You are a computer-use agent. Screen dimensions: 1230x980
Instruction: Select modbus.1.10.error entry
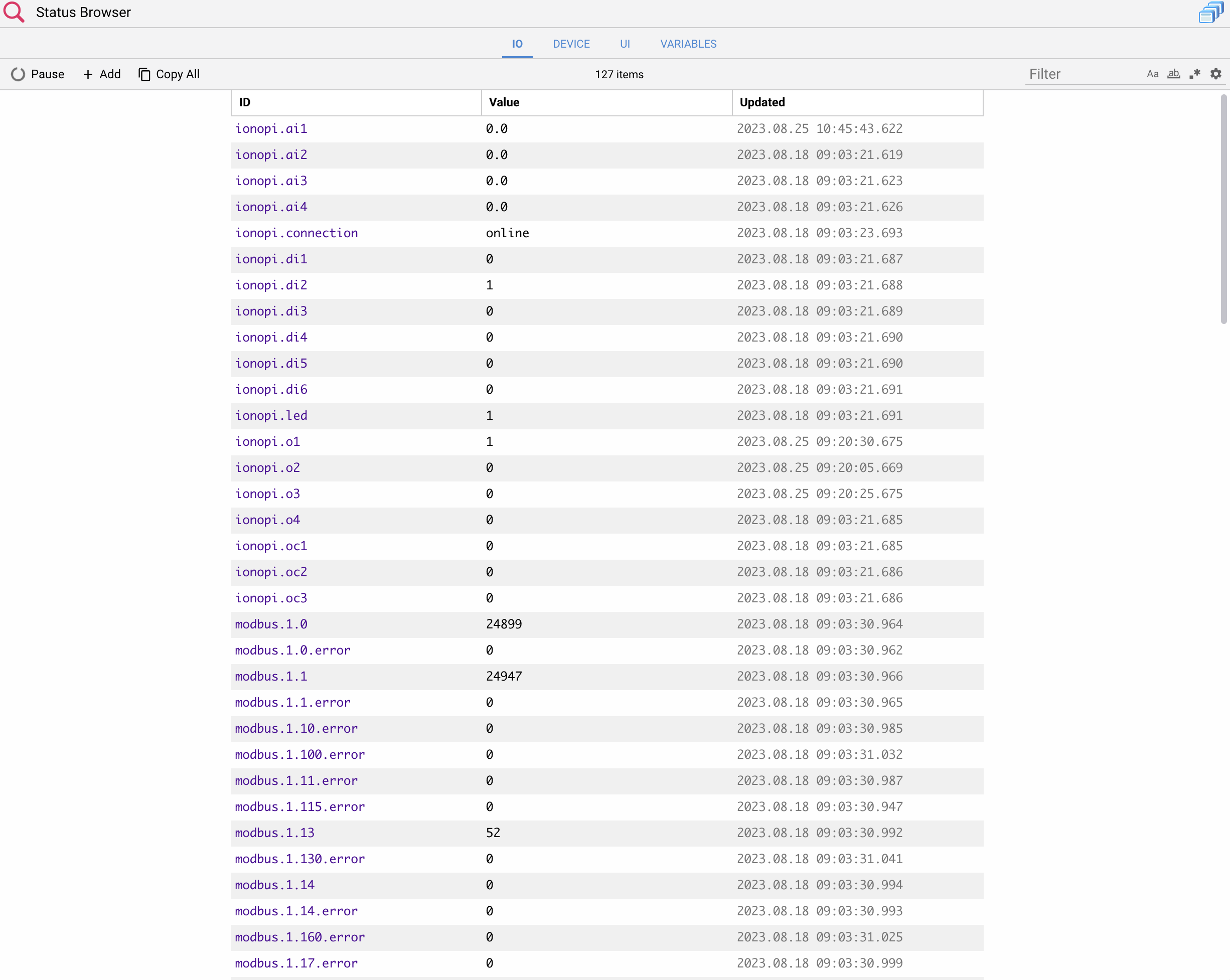(x=296, y=729)
